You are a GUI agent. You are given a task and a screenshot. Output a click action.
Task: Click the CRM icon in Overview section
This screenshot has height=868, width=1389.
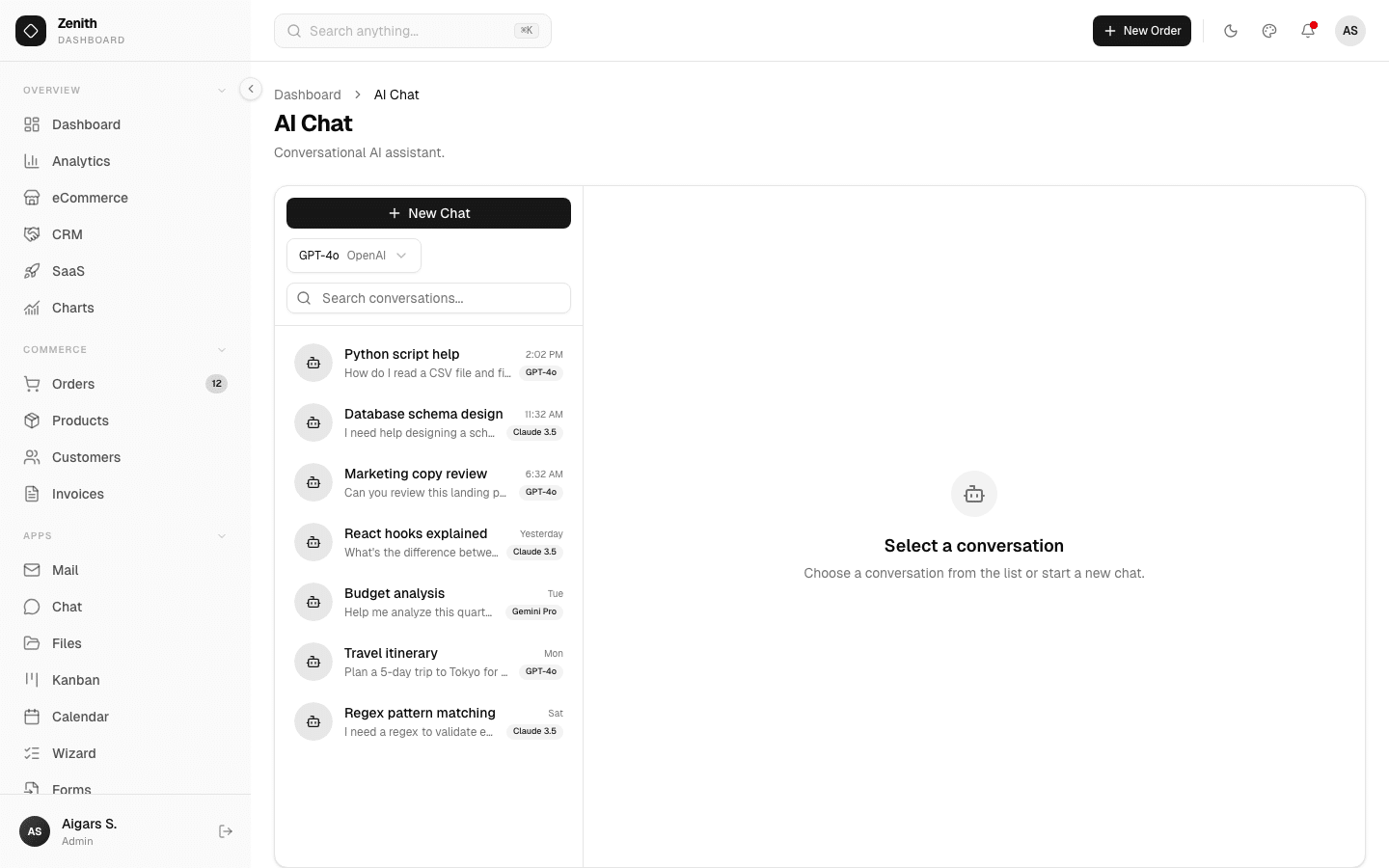[x=33, y=234]
